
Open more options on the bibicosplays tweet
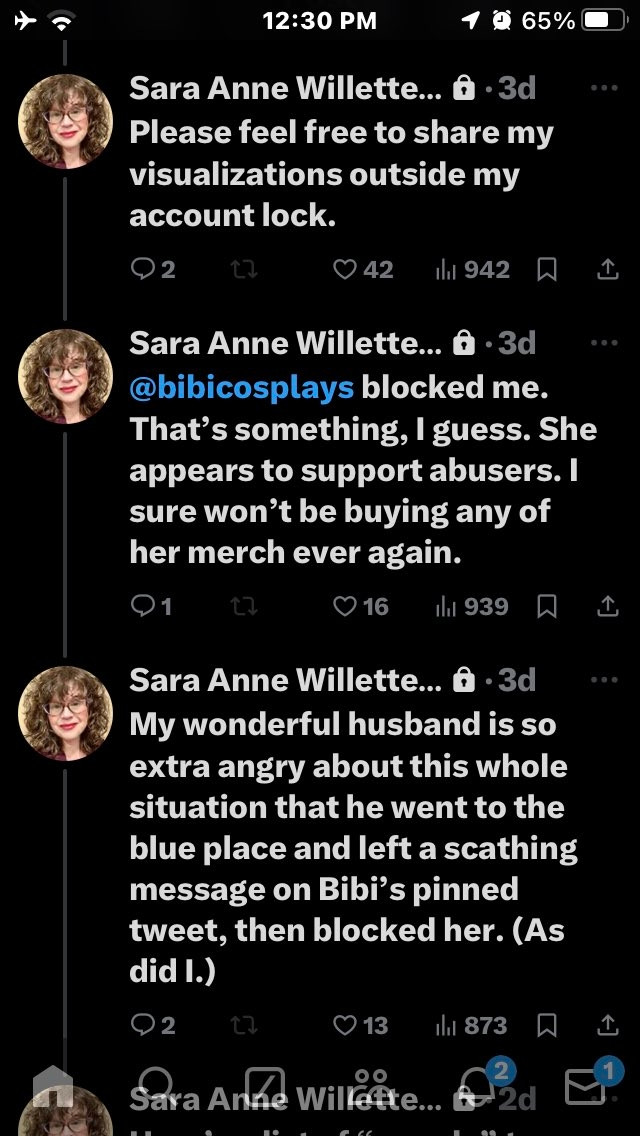pyautogui.click(x=604, y=342)
